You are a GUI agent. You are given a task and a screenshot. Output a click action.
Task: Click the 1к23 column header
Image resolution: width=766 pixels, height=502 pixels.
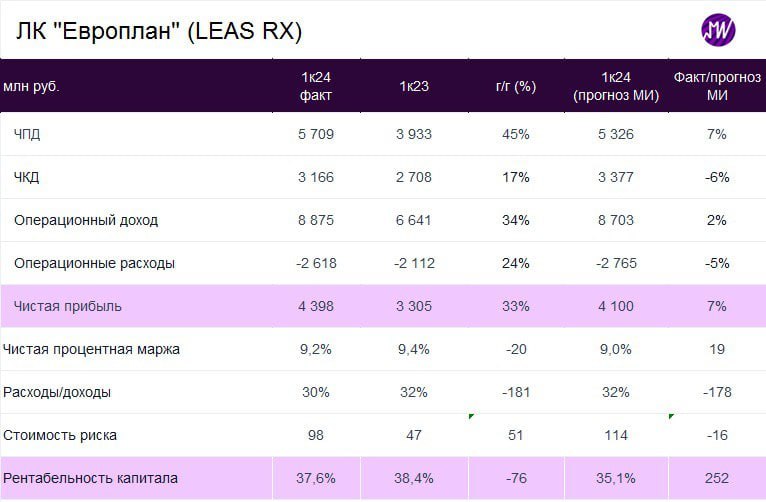(x=413, y=86)
